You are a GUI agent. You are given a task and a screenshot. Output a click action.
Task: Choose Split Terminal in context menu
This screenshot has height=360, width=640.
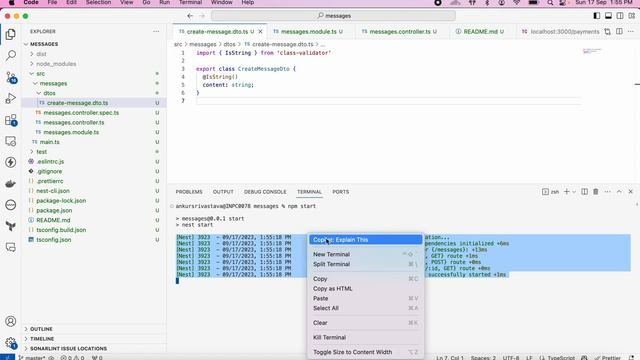365,264
